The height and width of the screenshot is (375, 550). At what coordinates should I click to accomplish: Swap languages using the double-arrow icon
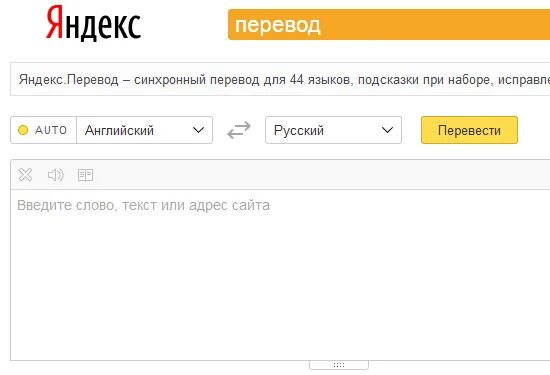[239, 130]
